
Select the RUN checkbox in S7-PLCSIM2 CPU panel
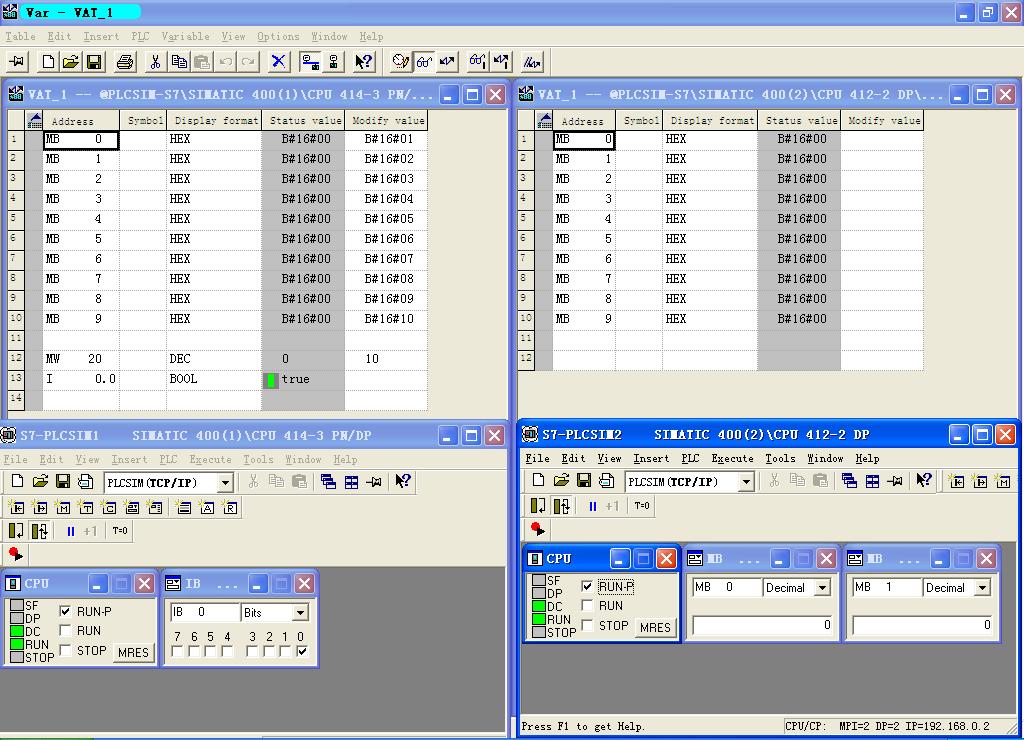(587, 605)
